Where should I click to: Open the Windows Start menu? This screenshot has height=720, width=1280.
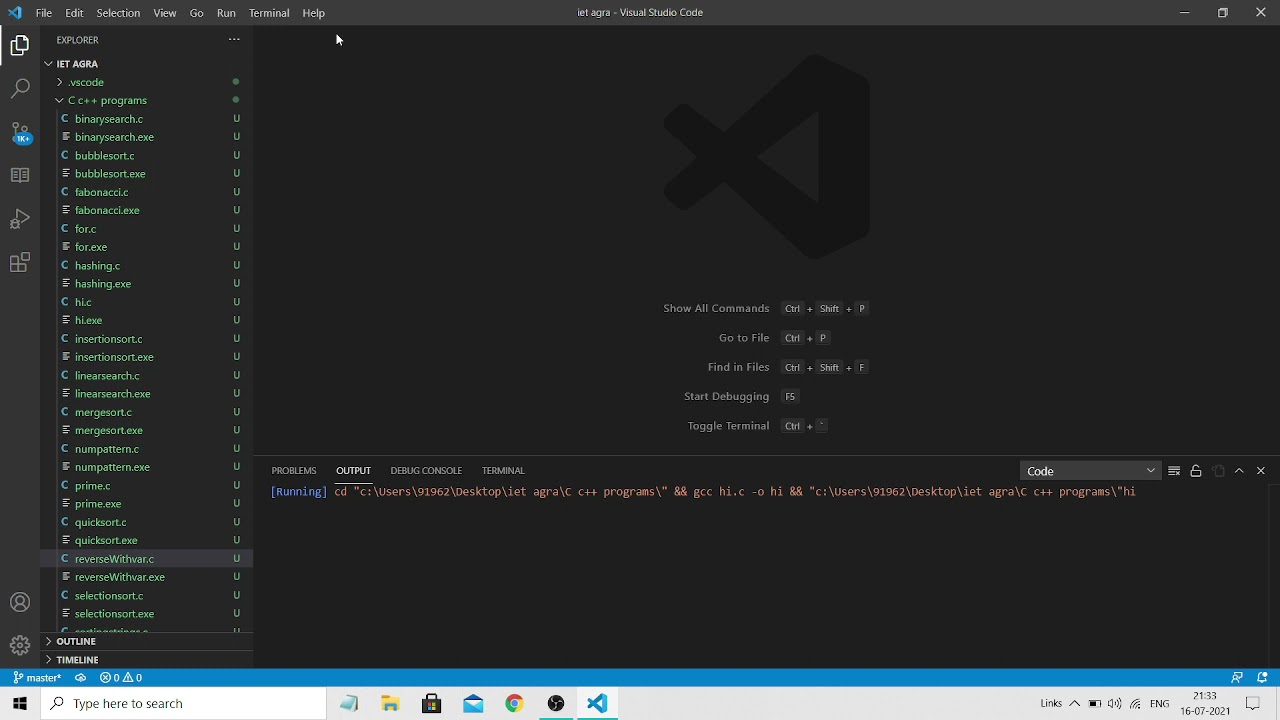[20, 704]
